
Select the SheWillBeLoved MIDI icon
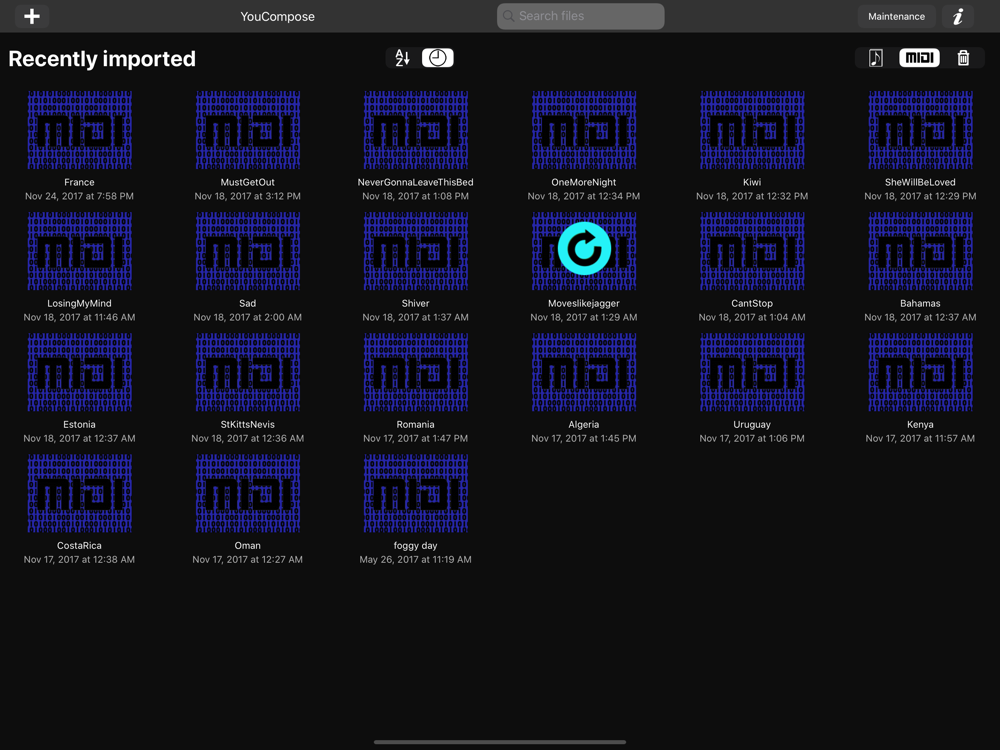click(x=920, y=130)
